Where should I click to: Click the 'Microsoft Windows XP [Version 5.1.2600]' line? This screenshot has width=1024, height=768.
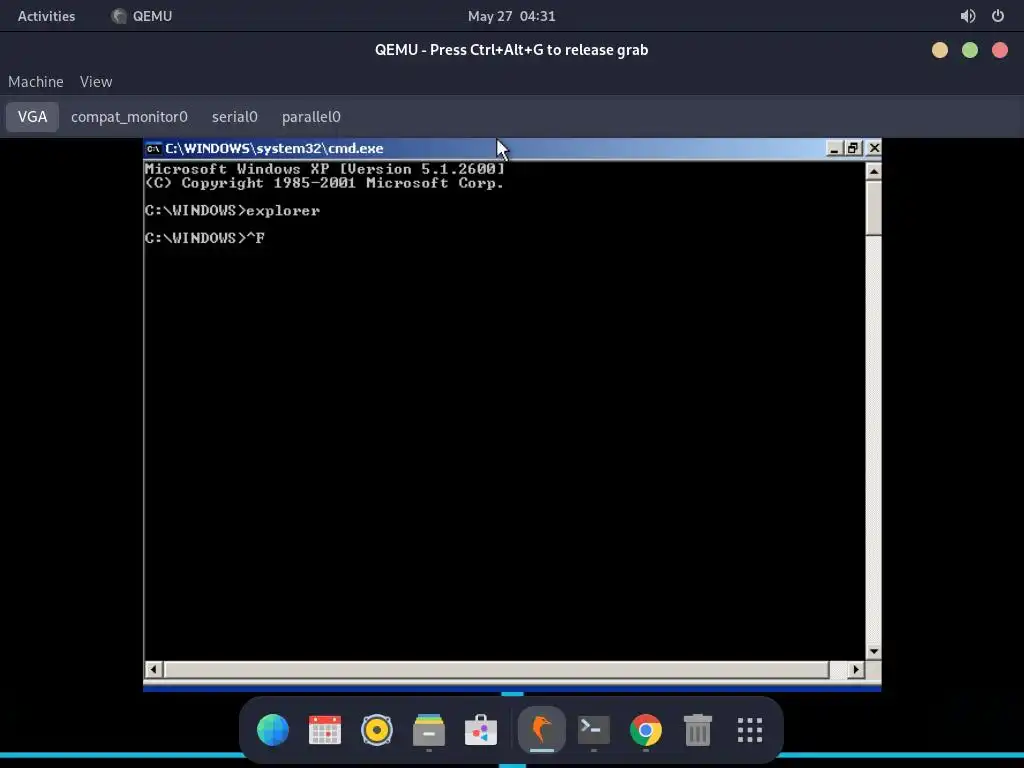(x=325, y=169)
